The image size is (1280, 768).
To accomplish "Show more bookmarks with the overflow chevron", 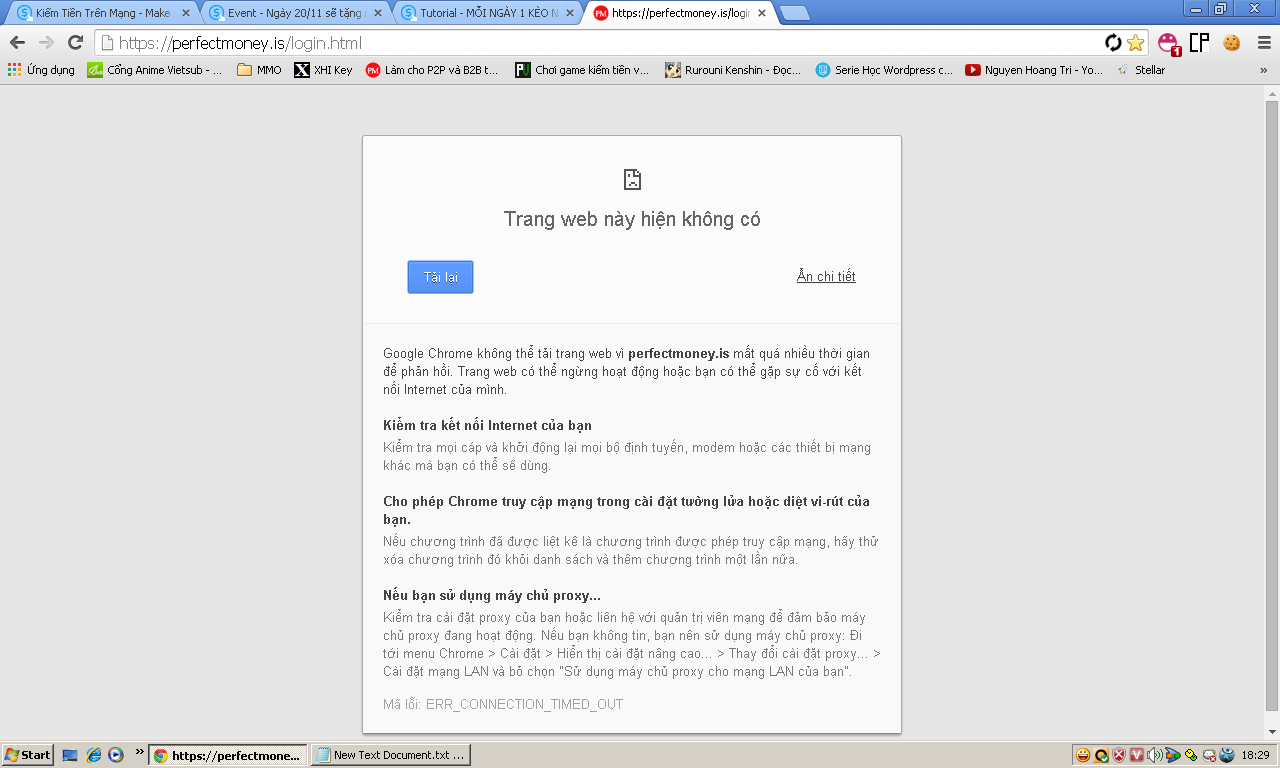I will click(x=1263, y=70).
